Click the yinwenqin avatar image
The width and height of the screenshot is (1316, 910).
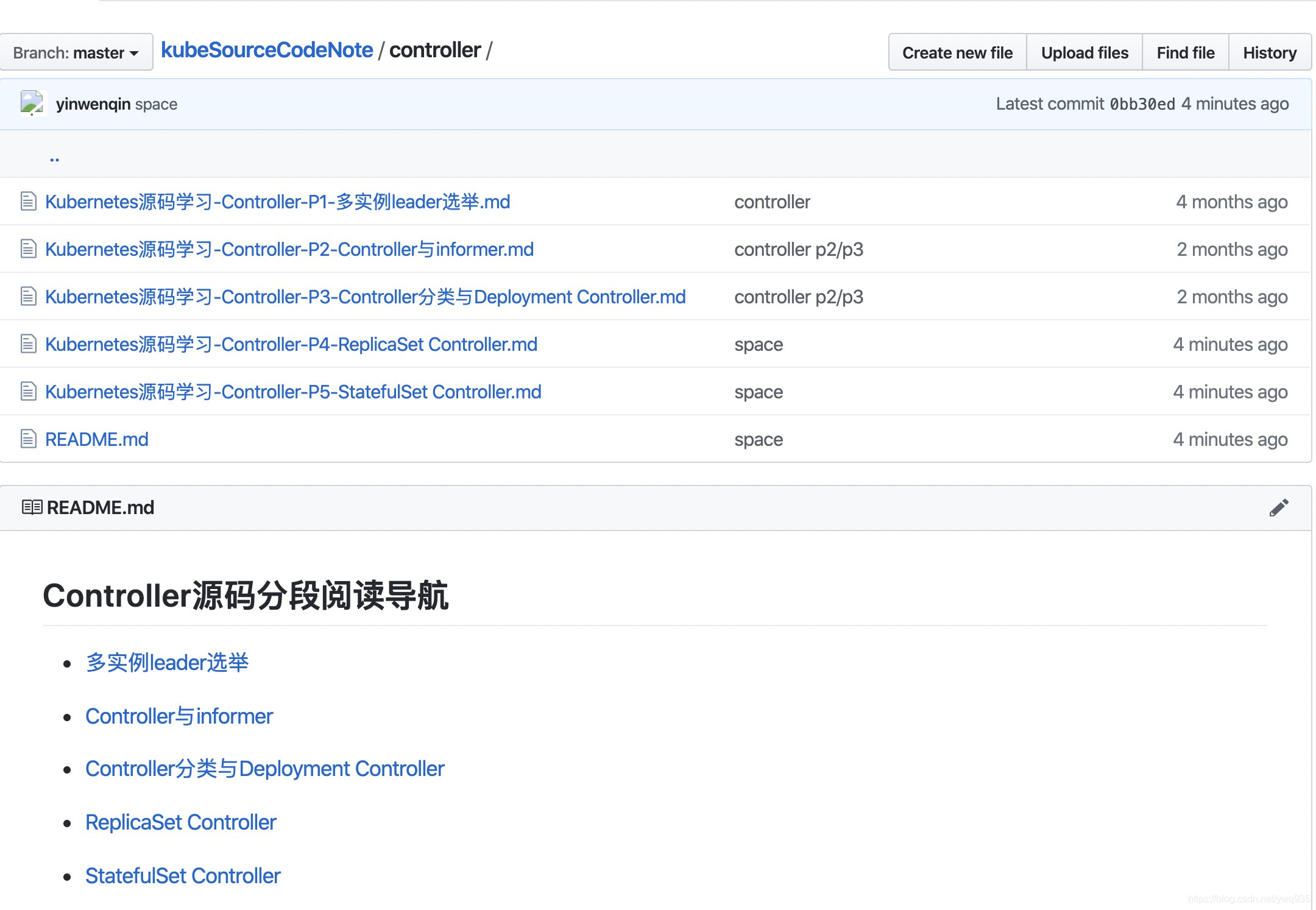tap(32, 103)
